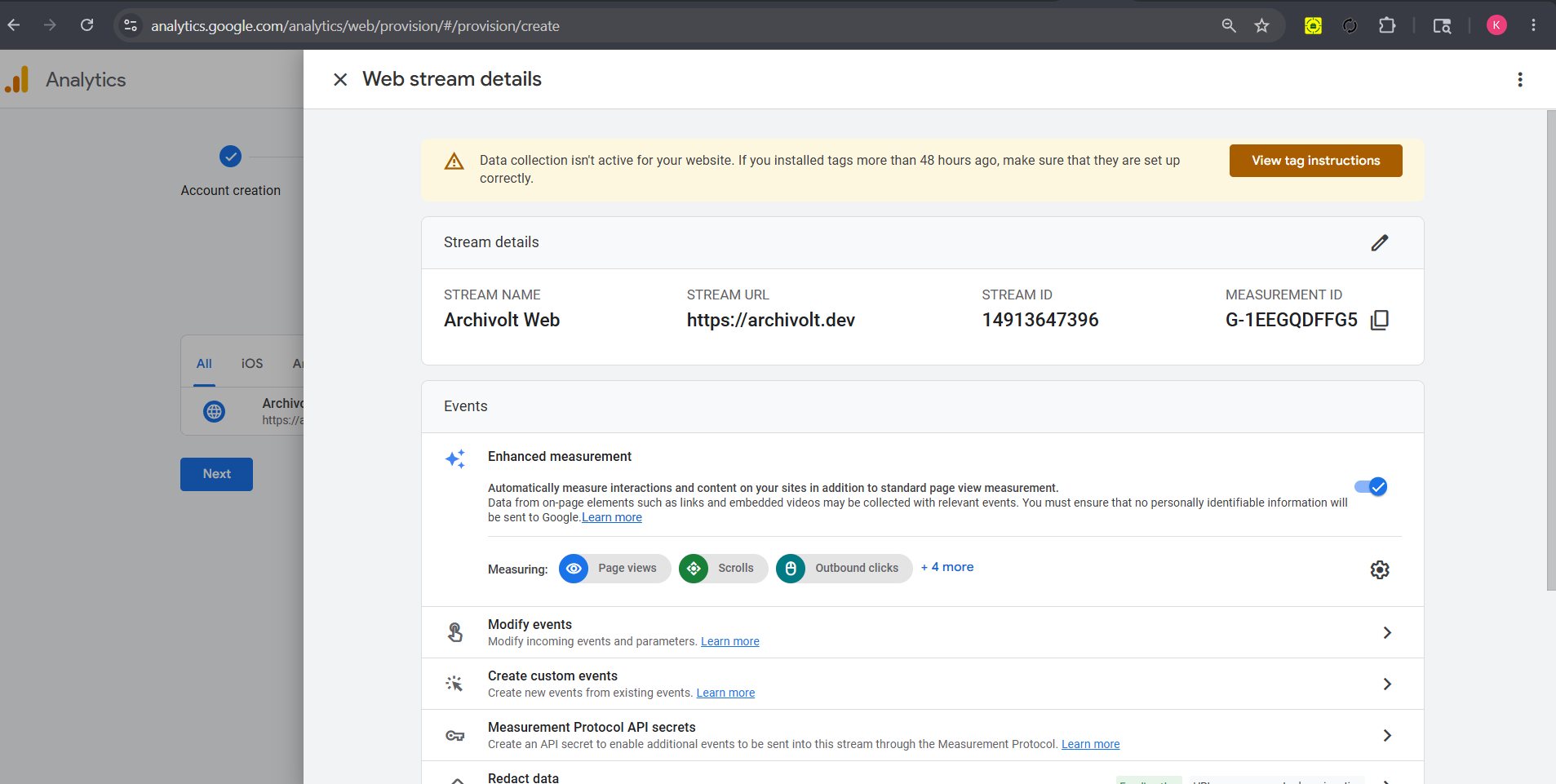Viewport: 1556px width, 784px height.
Task: Expand Measurement Protocol API secrets chevron
Action: point(1387,735)
